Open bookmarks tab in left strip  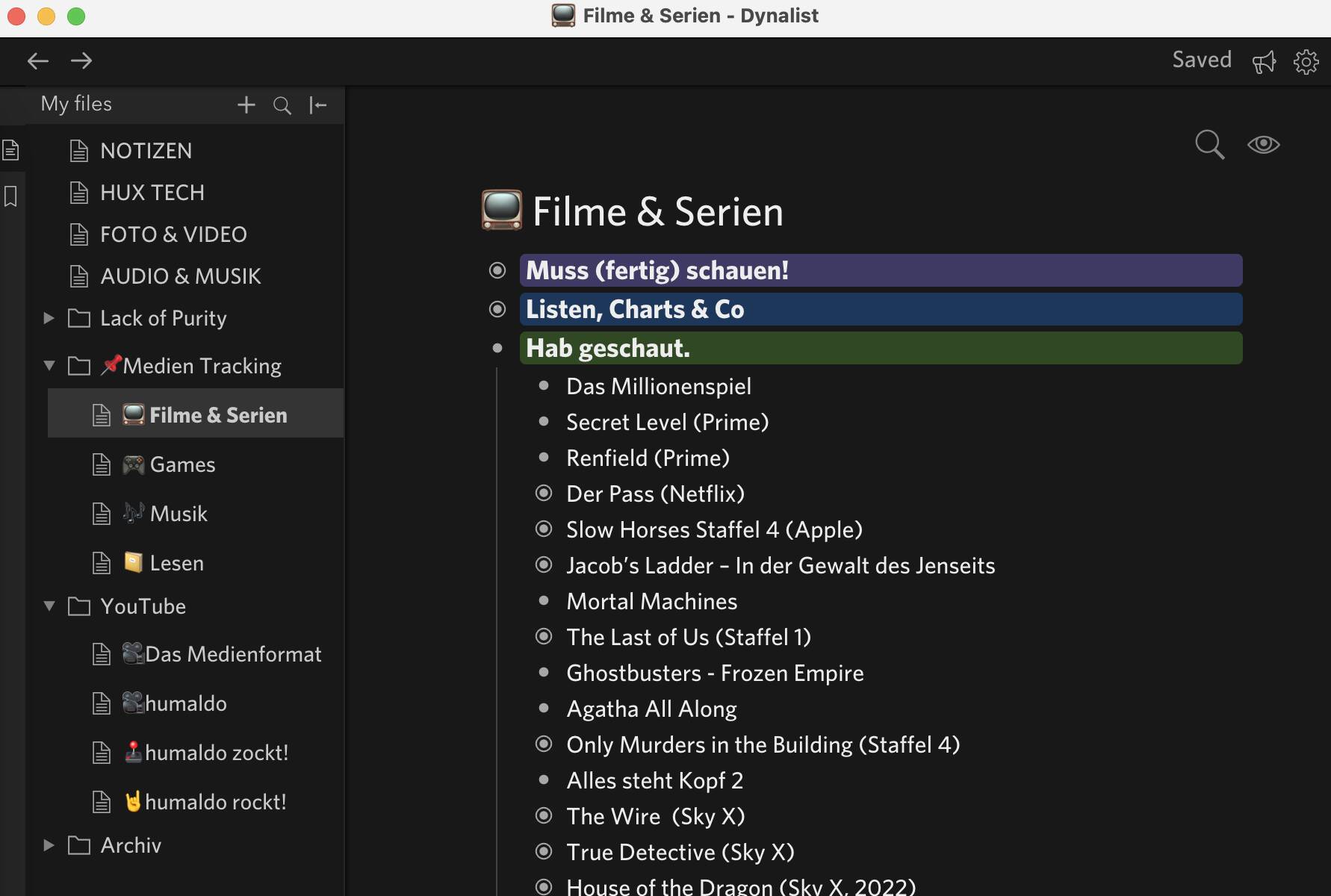tap(10, 196)
